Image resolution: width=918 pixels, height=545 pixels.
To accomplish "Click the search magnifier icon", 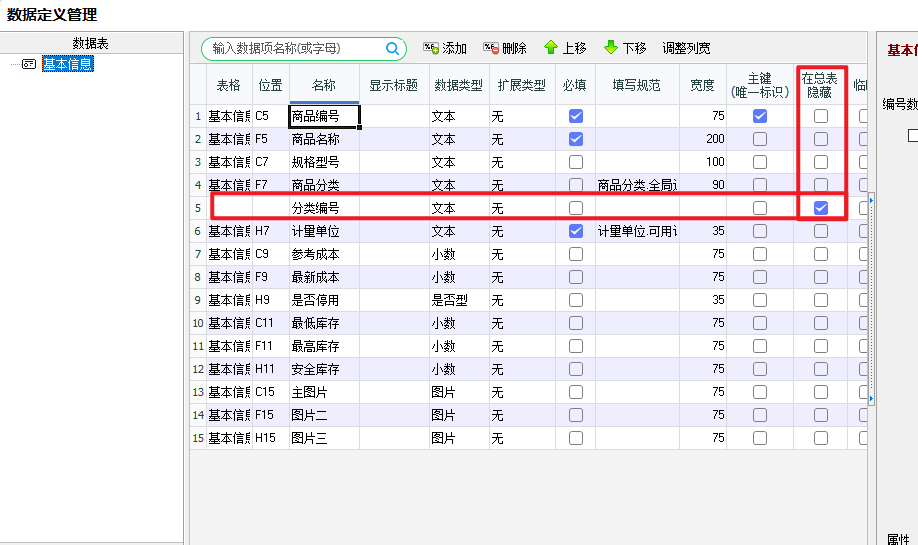I will pyautogui.click(x=392, y=49).
